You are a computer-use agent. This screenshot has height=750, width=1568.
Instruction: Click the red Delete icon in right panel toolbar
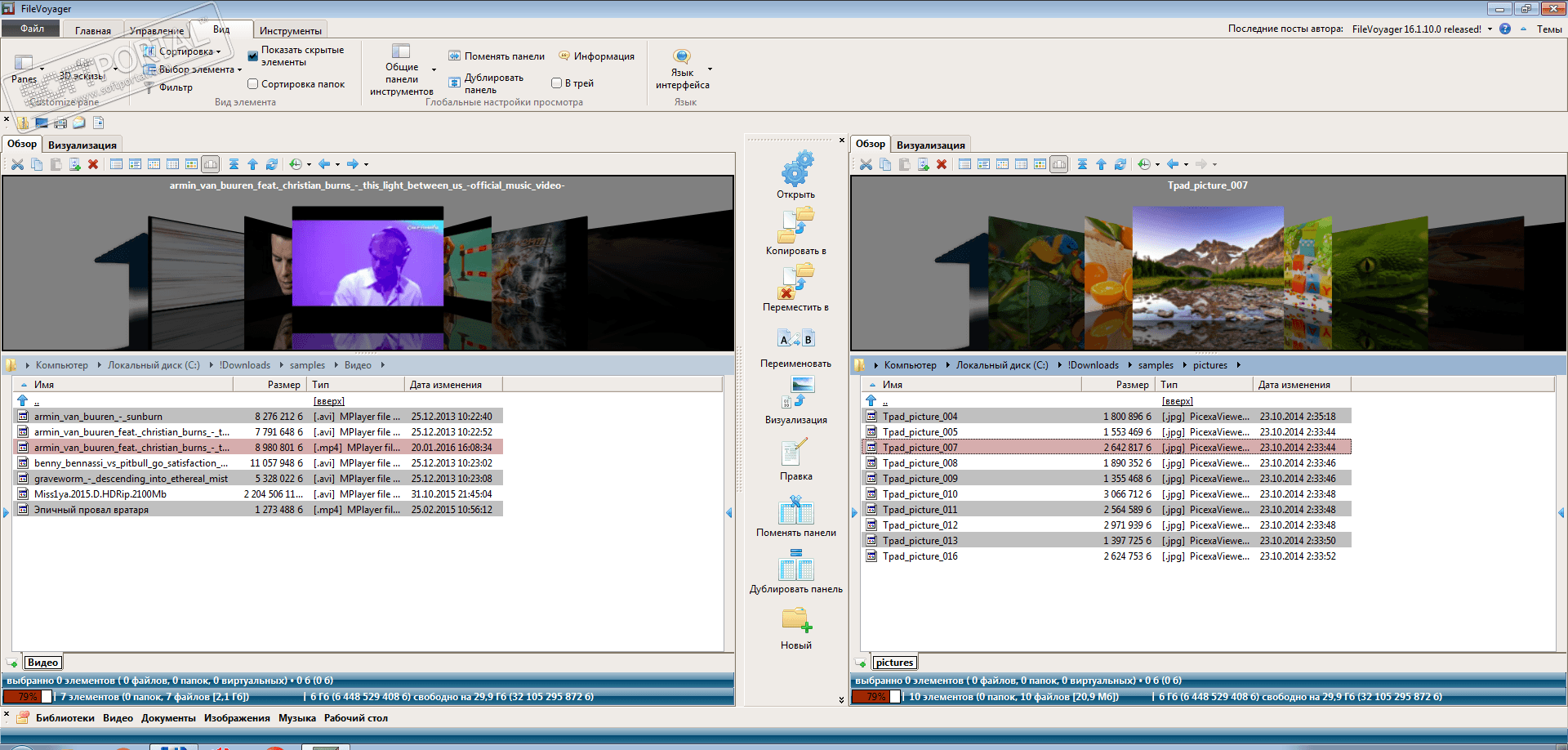[942, 164]
